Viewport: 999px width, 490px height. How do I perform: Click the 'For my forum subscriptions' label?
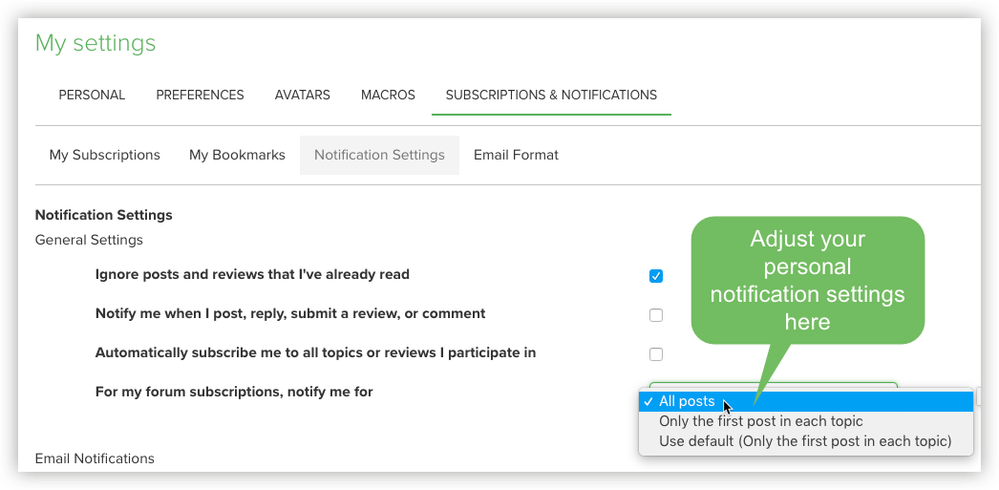233,392
